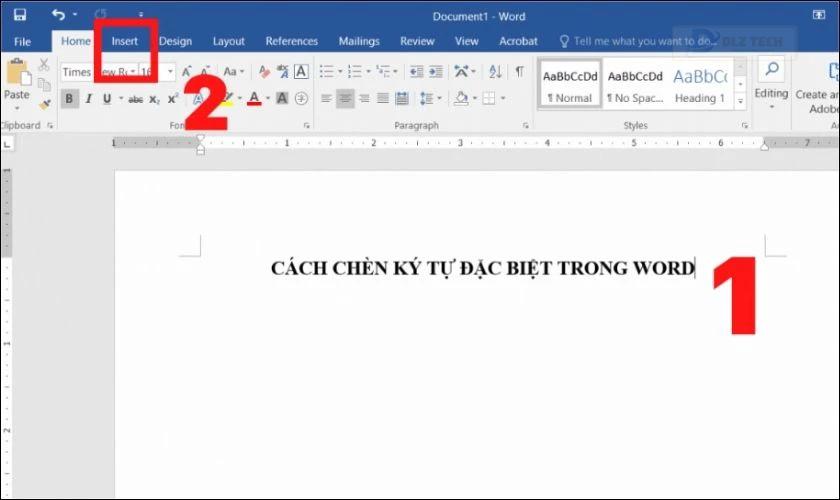Screen dimensions: 840x500
Task: Go to the References tab
Action: click(291, 41)
